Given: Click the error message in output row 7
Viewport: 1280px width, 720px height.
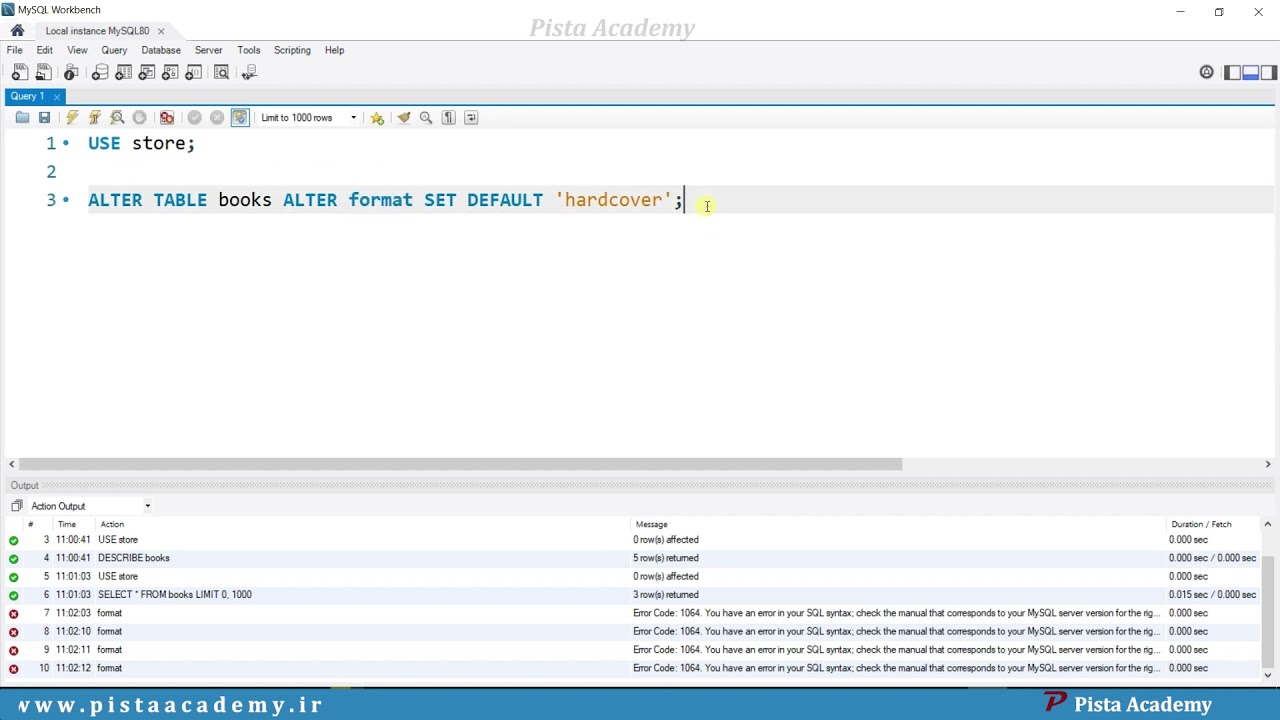Looking at the screenshot, I should click(x=897, y=613).
